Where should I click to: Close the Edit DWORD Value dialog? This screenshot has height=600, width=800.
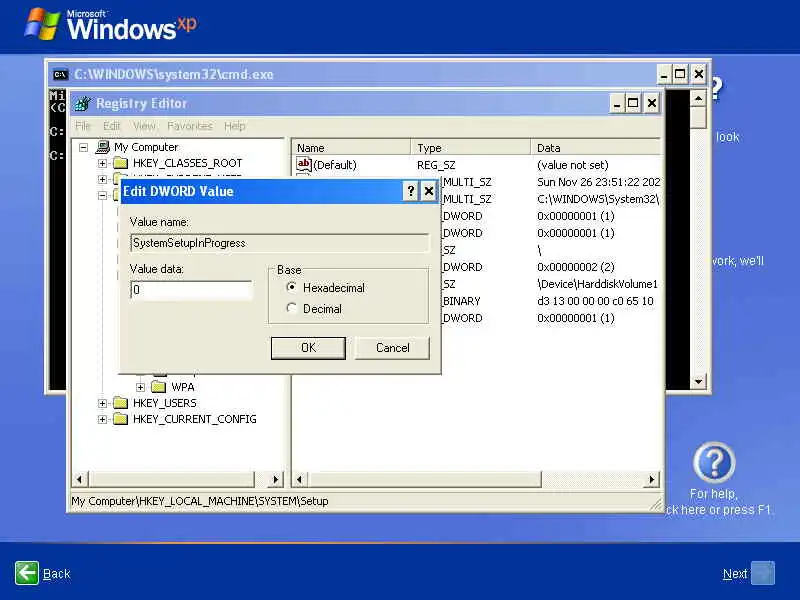429,191
